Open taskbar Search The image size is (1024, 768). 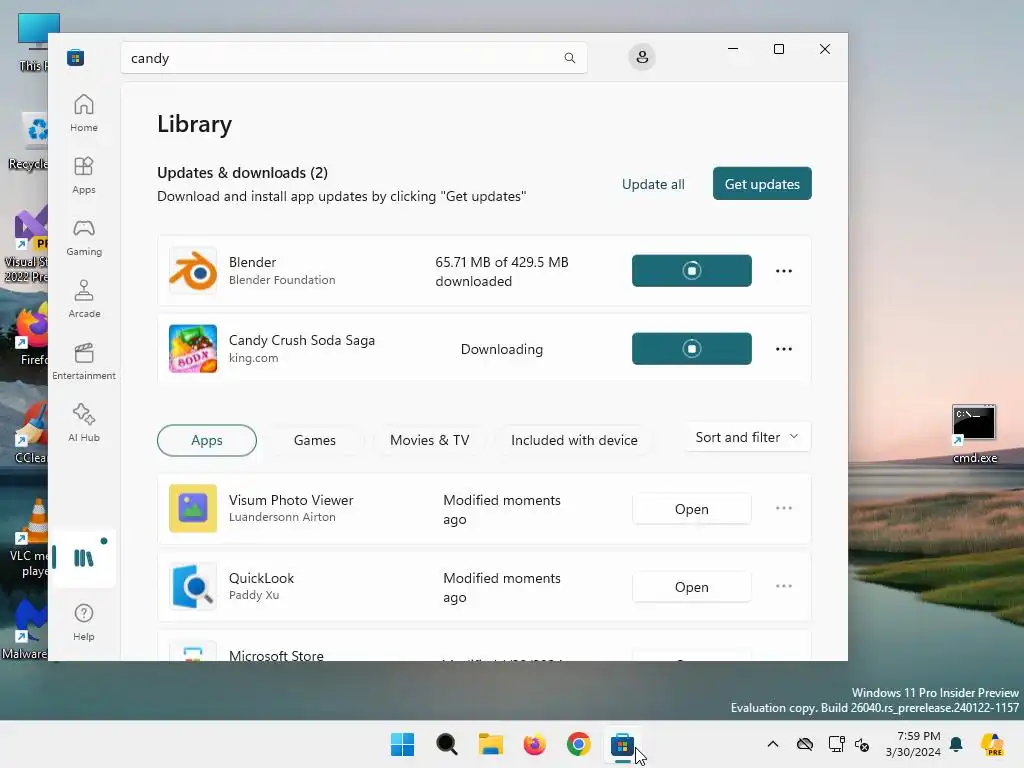(x=447, y=744)
